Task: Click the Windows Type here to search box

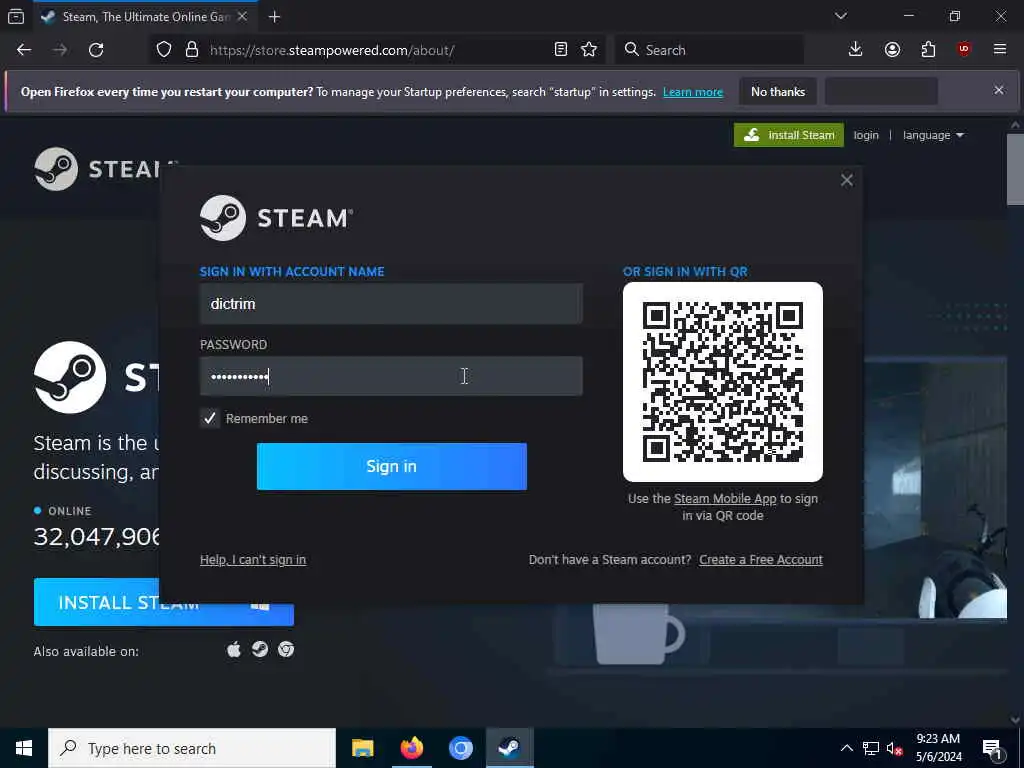Action: (192, 748)
